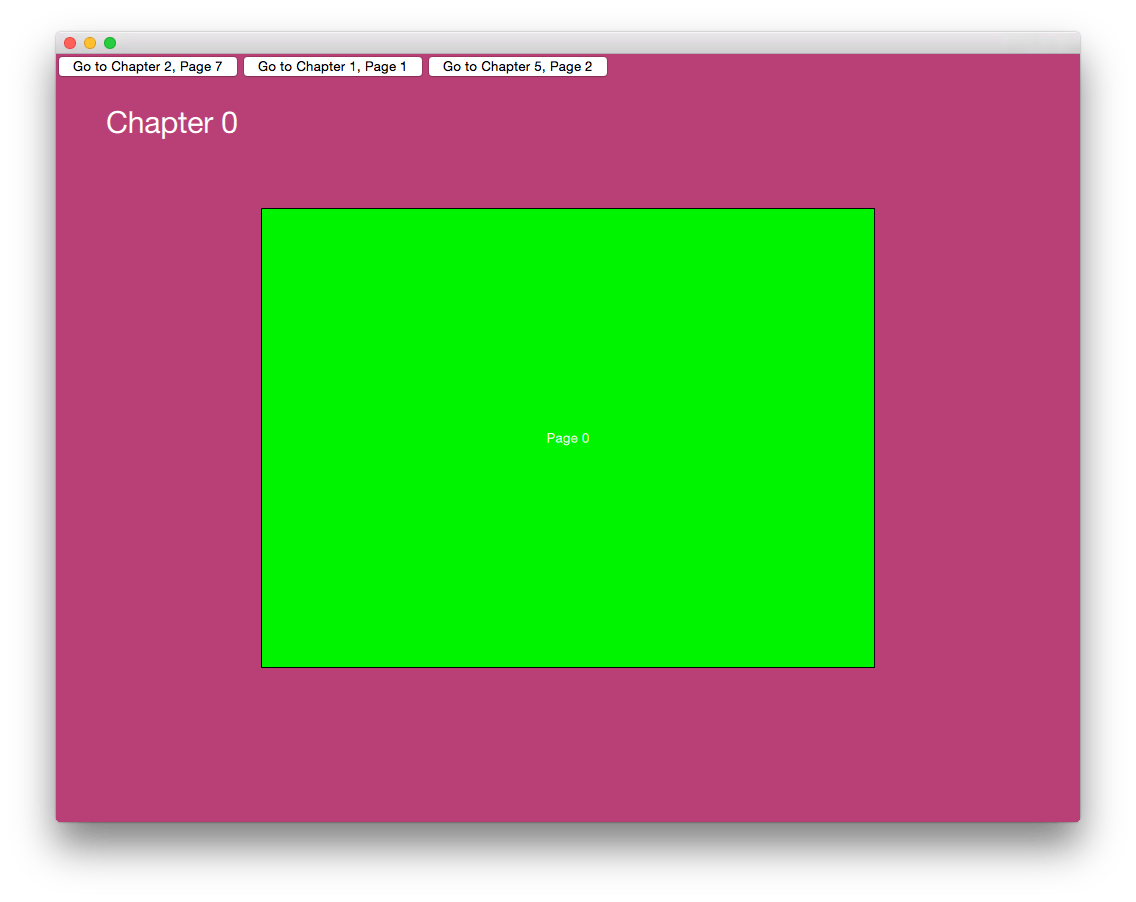Jump to Chapter 5 via the rightmost button

(x=517, y=66)
